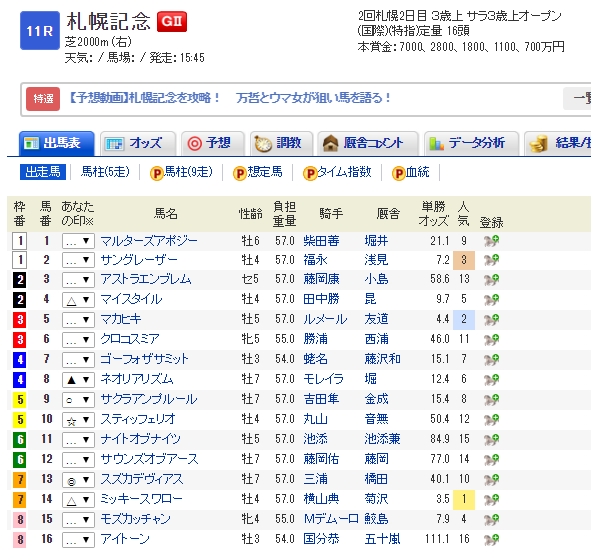The image size is (591, 555).
Task: Switch to the オッズ tab
Action: 138,143
